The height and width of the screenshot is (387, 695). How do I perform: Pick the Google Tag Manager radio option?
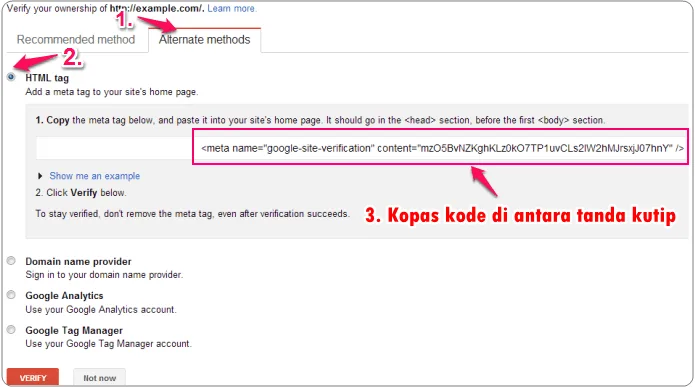[11, 329]
